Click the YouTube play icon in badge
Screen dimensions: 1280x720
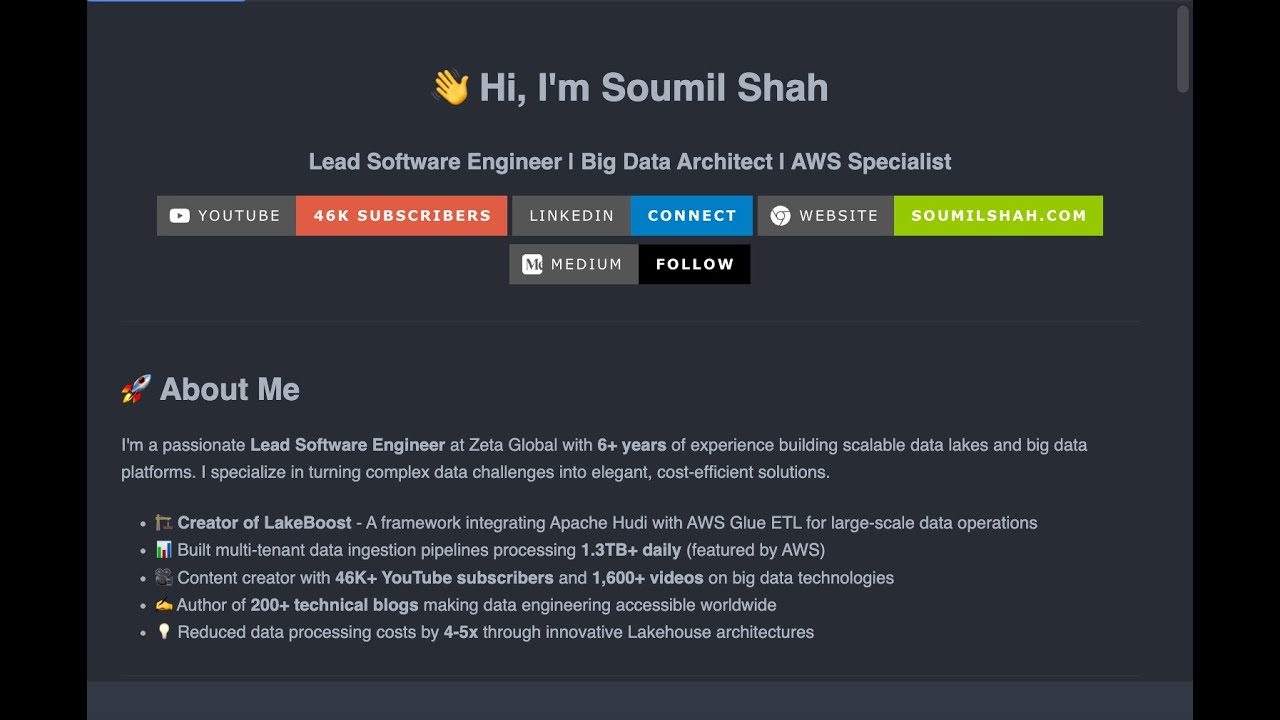(179, 216)
